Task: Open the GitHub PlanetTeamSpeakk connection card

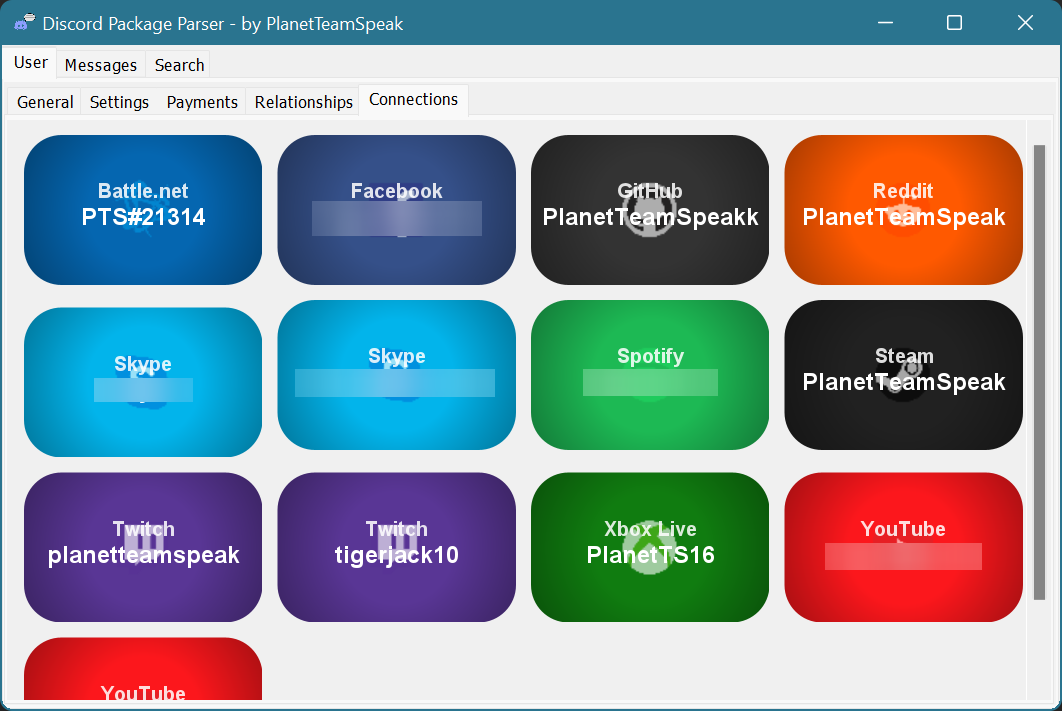Action: [650, 210]
